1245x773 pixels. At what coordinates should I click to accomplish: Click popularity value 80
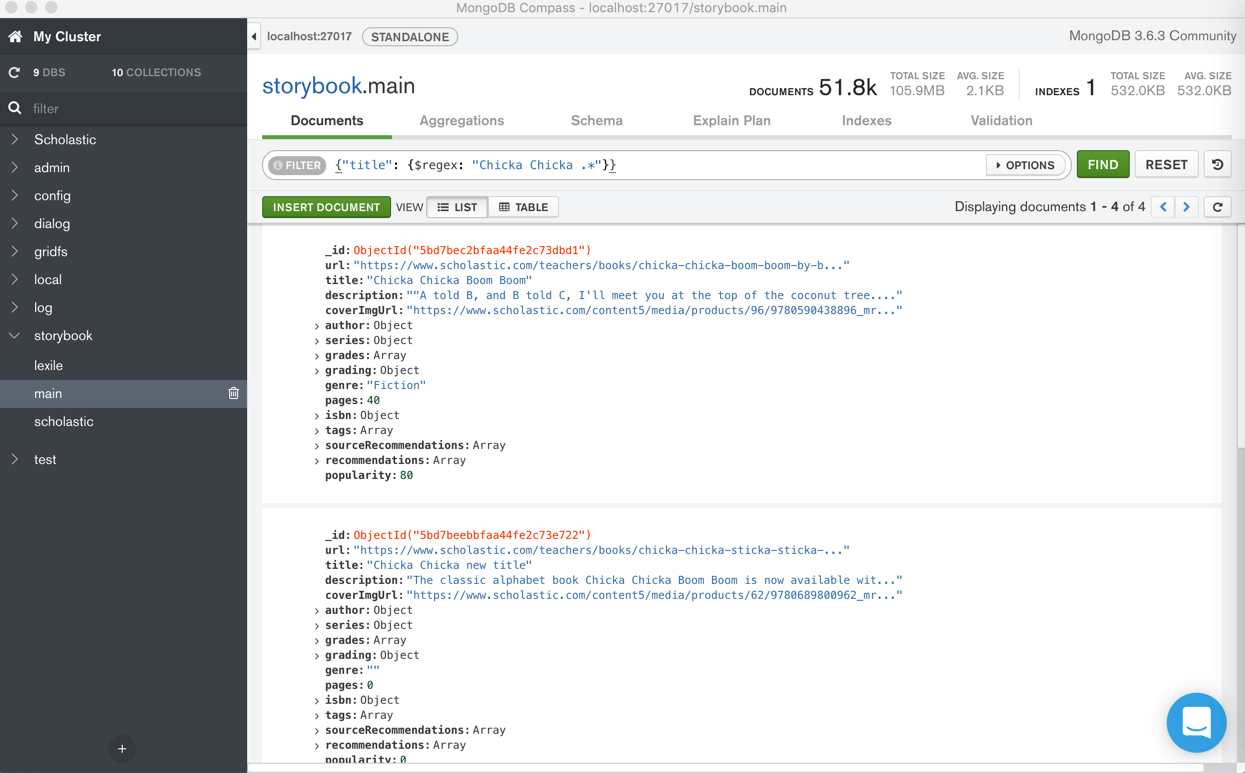406,476
